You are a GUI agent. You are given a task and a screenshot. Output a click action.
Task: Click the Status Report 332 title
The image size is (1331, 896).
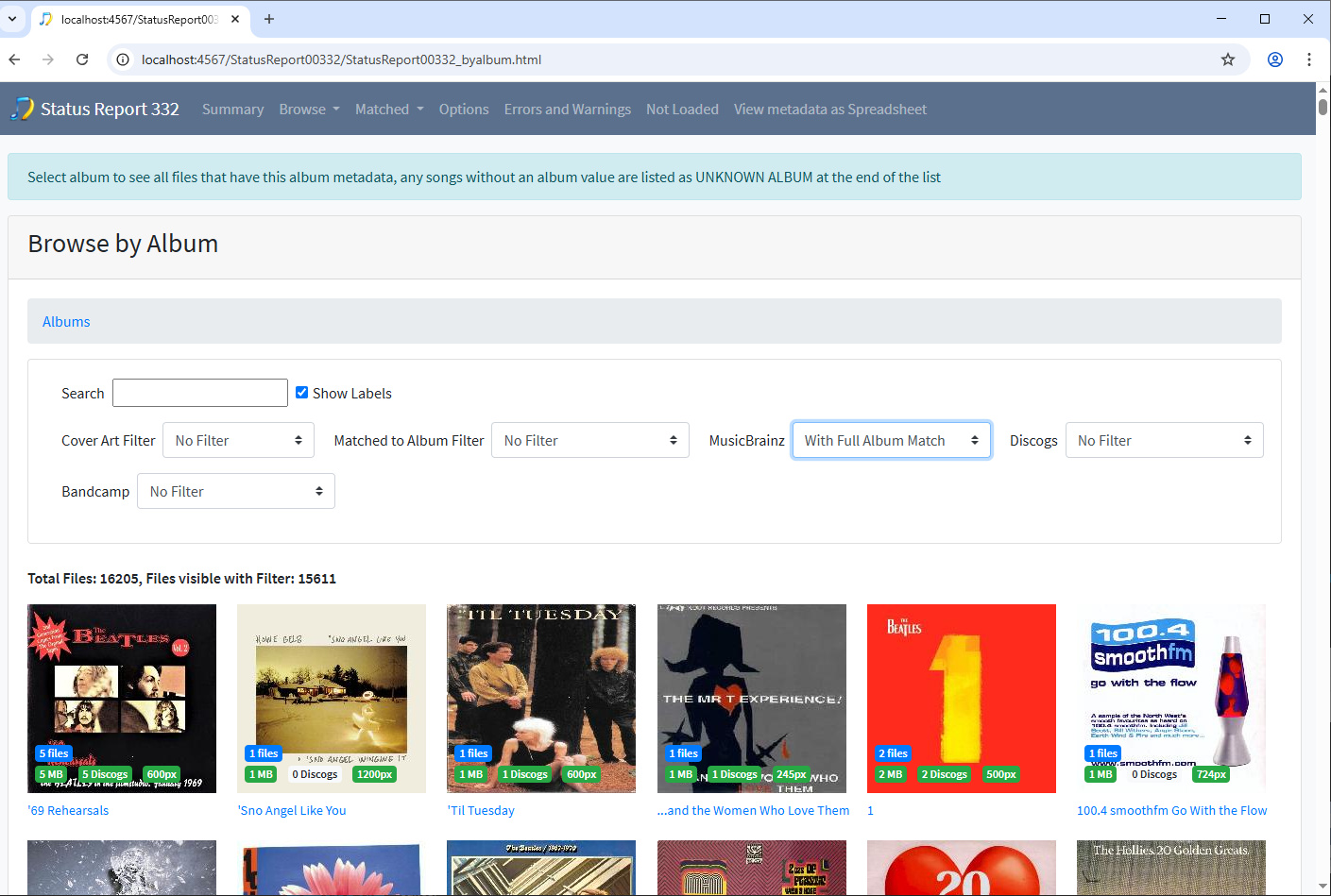[x=110, y=109]
